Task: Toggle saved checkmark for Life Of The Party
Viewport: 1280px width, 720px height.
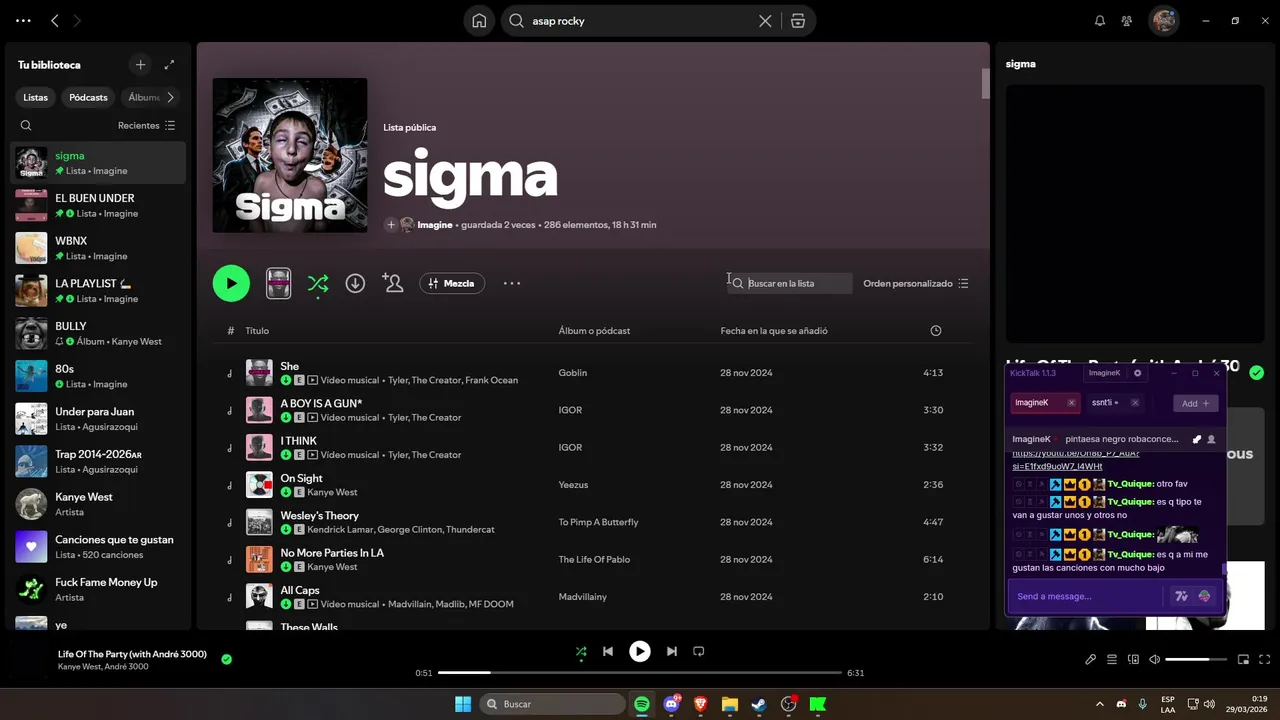Action: click(226, 659)
